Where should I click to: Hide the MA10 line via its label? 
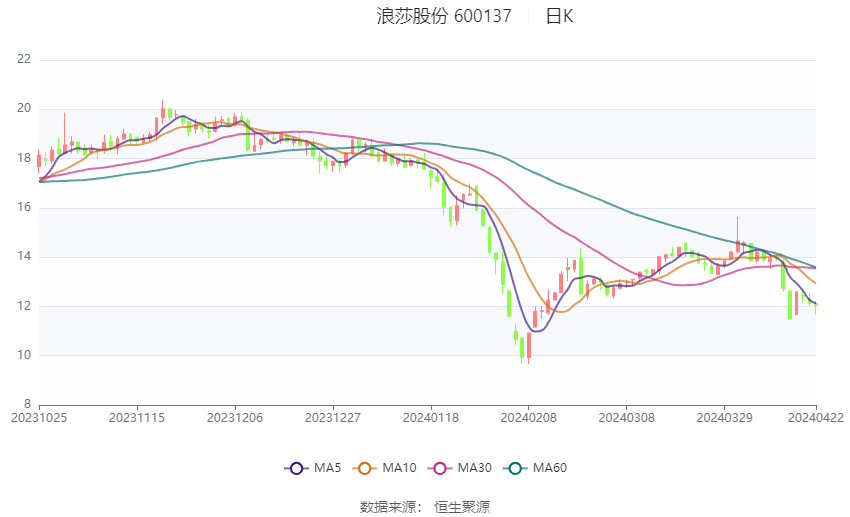click(x=400, y=468)
